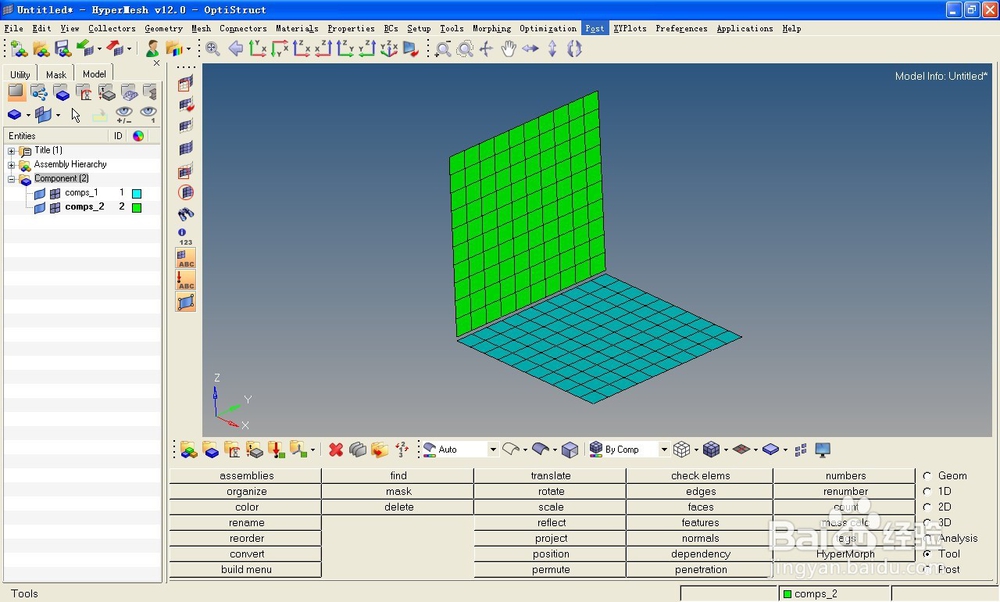Click the translate panel button
This screenshot has height=602, width=1000.
[550, 476]
